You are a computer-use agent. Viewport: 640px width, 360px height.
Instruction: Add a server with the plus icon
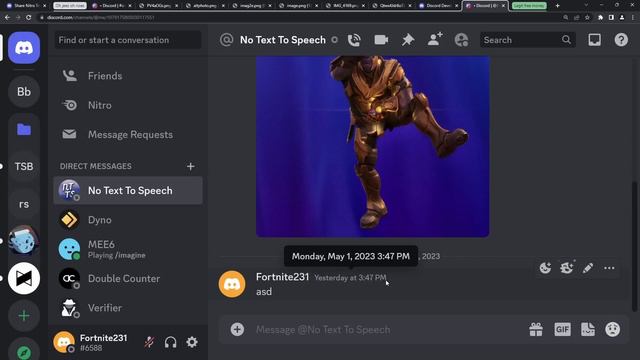(x=24, y=316)
